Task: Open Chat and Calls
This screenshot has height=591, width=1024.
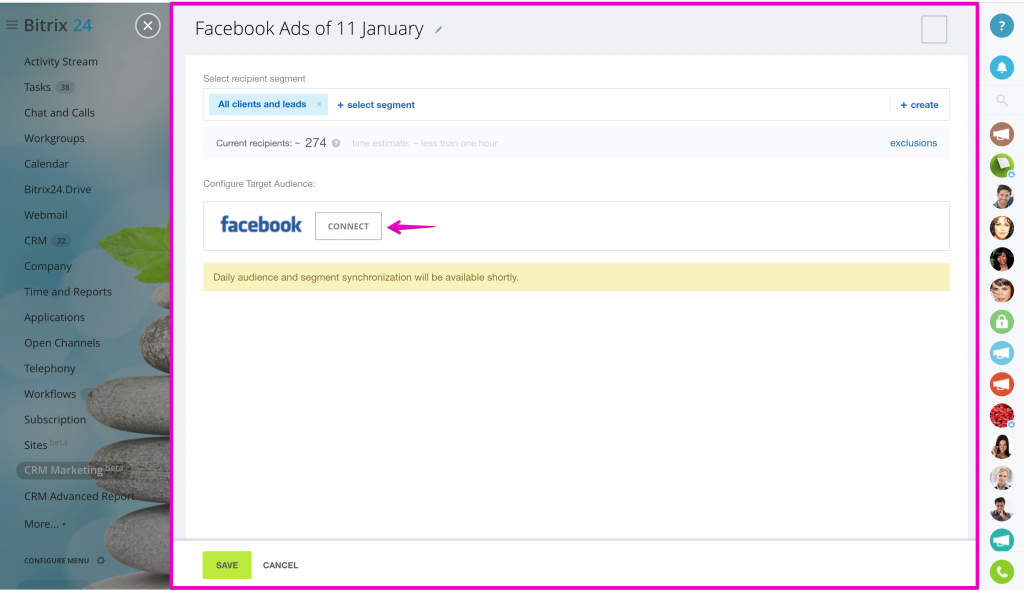Action: [x=59, y=112]
